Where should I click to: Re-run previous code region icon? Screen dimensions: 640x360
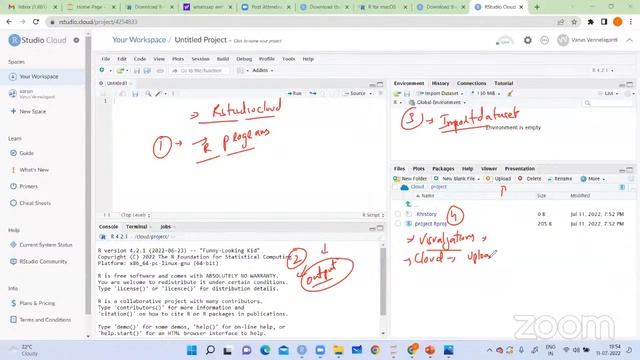click(x=313, y=93)
